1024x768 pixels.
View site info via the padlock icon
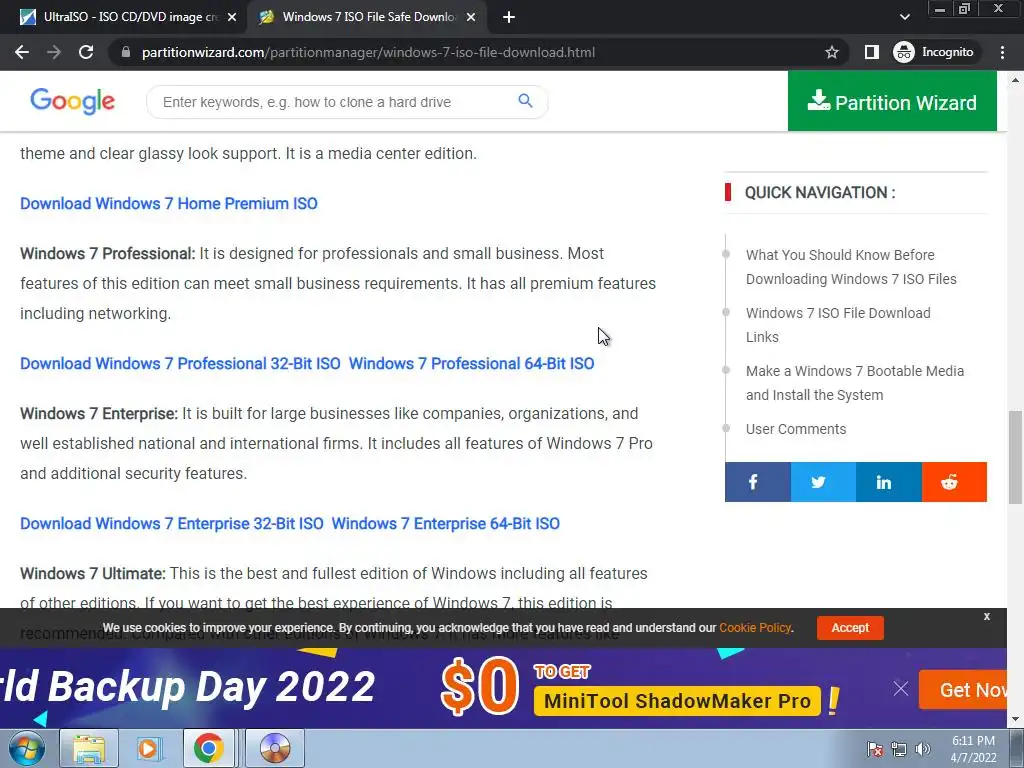126,52
